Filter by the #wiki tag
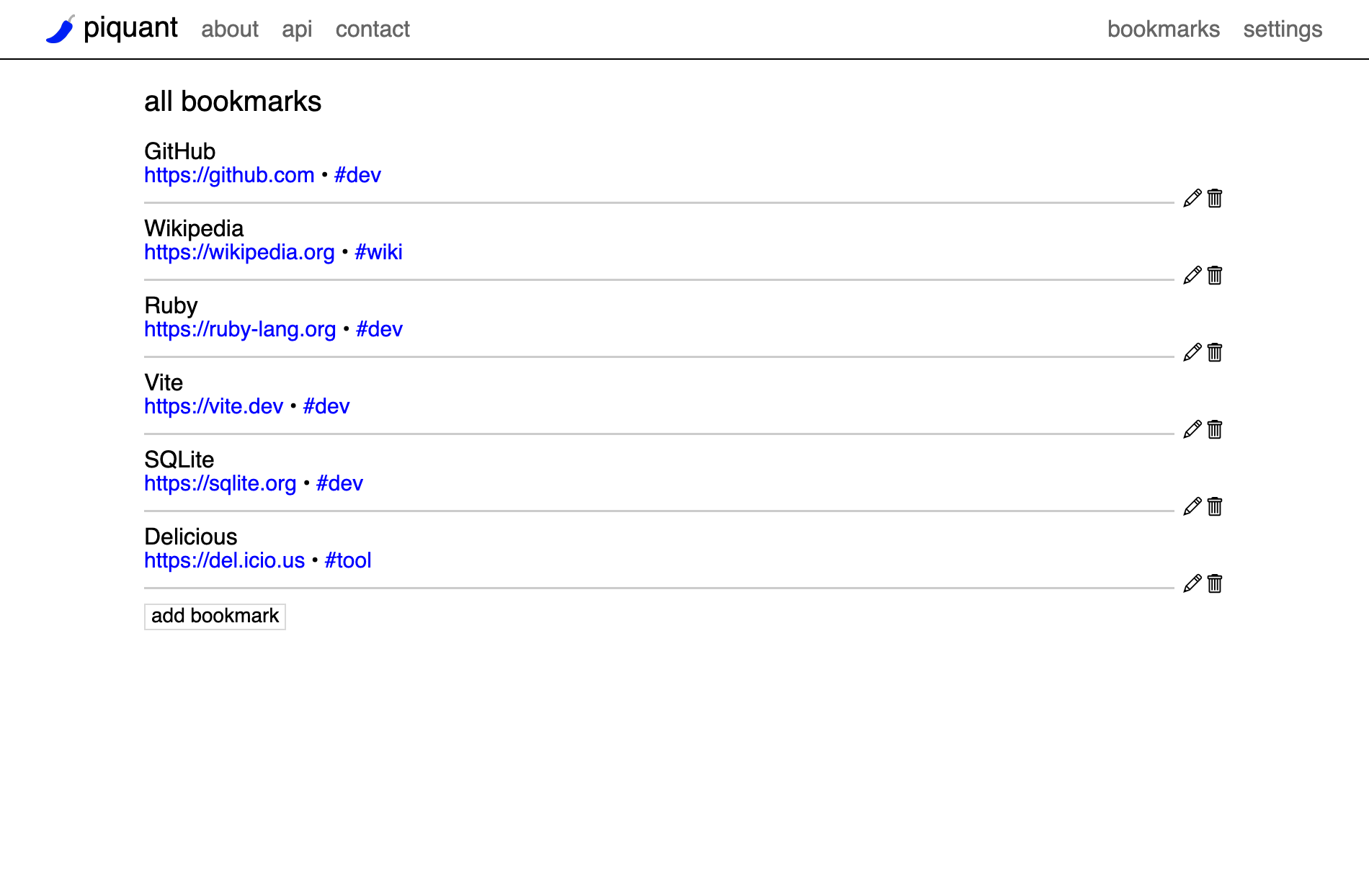 click(x=378, y=252)
